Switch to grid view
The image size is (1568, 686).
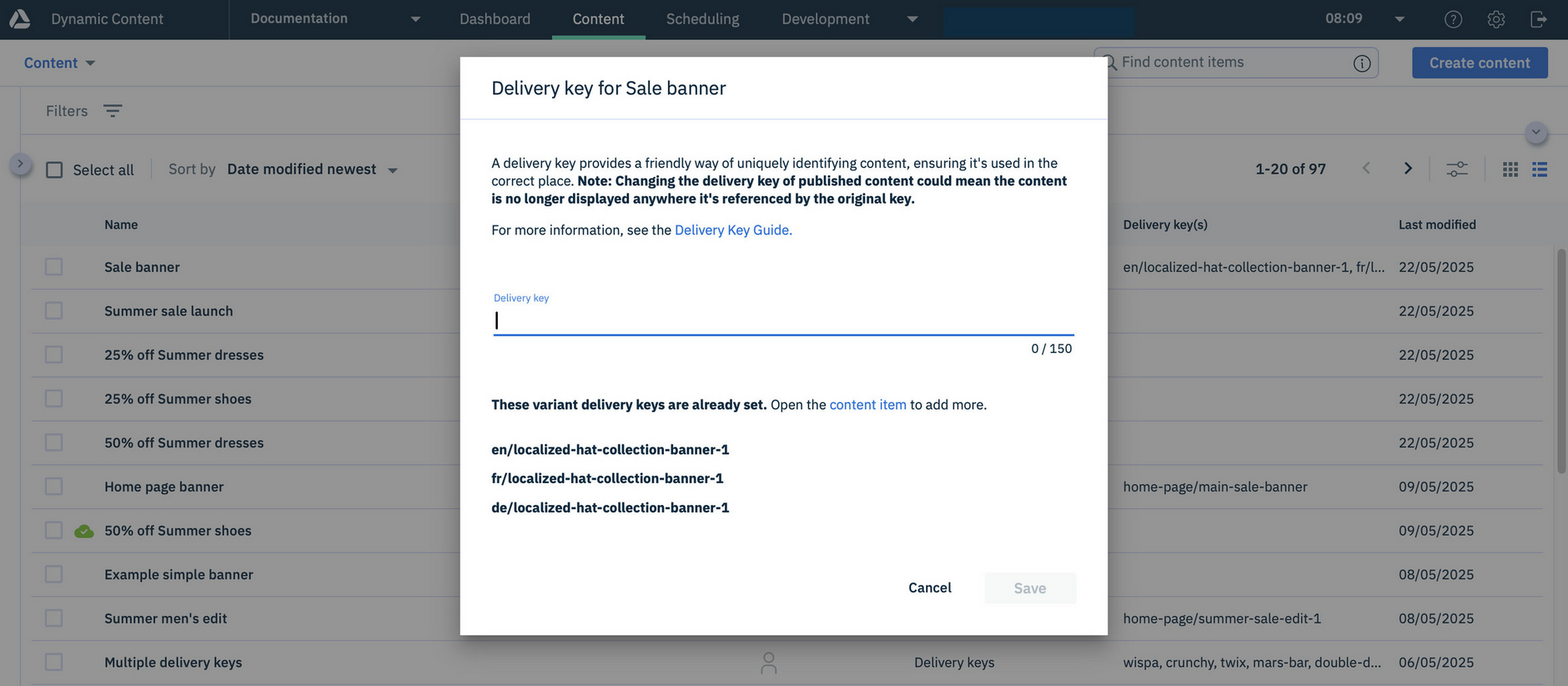(x=1510, y=169)
